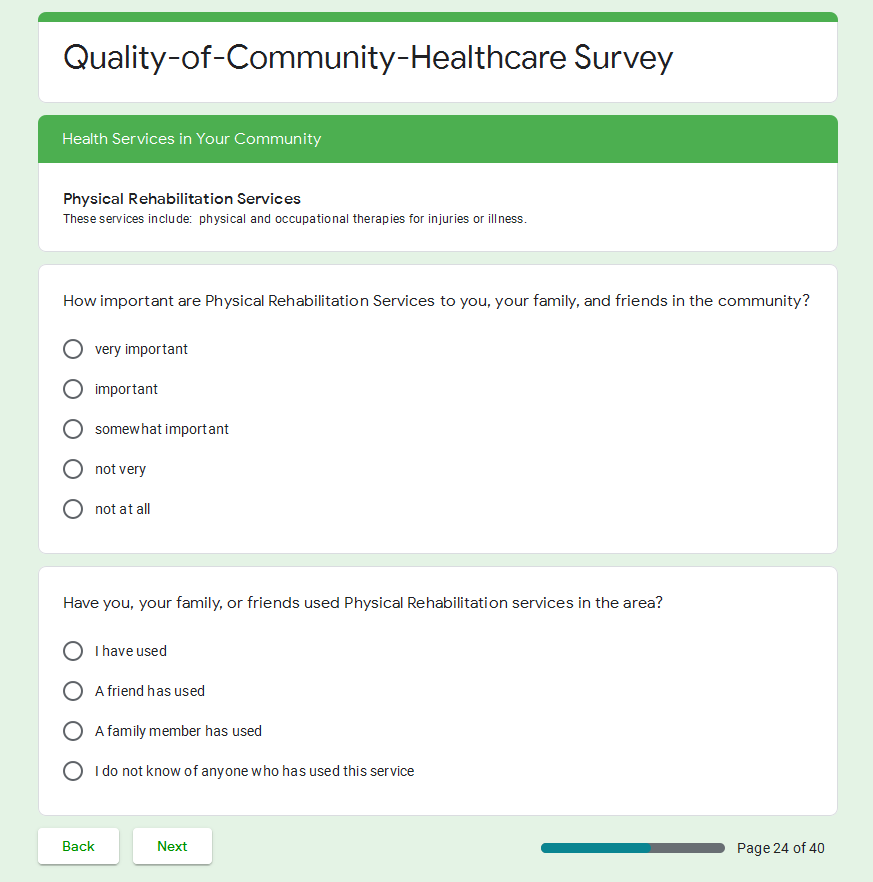The width and height of the screenshot is (873, 882).
Task: Go to the previous page with Back
Action: pyautogui.click(x=78, y=846)
